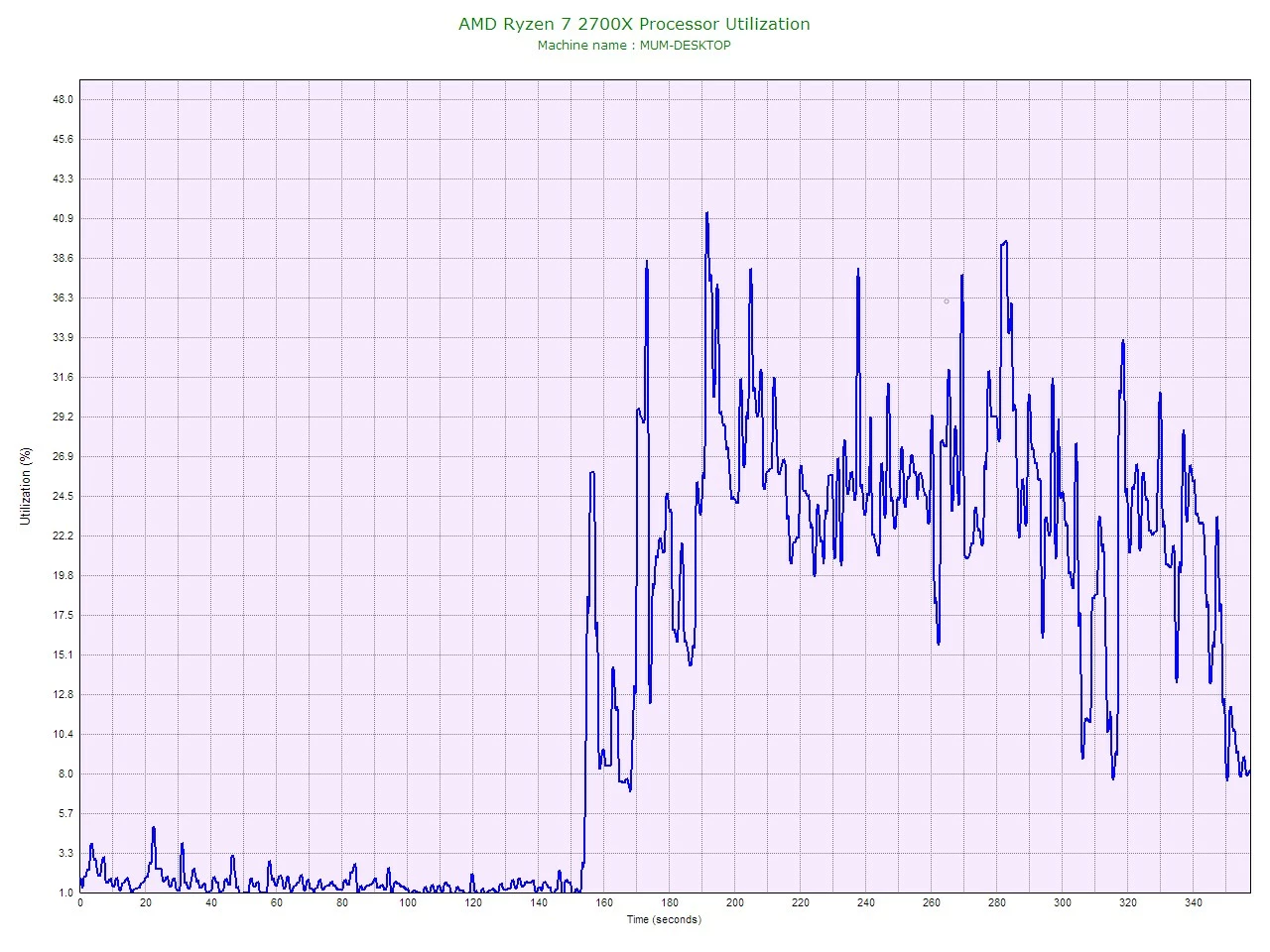1270x952 pixels.
Task: Select the 24.5 y-axis value
Action: tap(63, 496)
